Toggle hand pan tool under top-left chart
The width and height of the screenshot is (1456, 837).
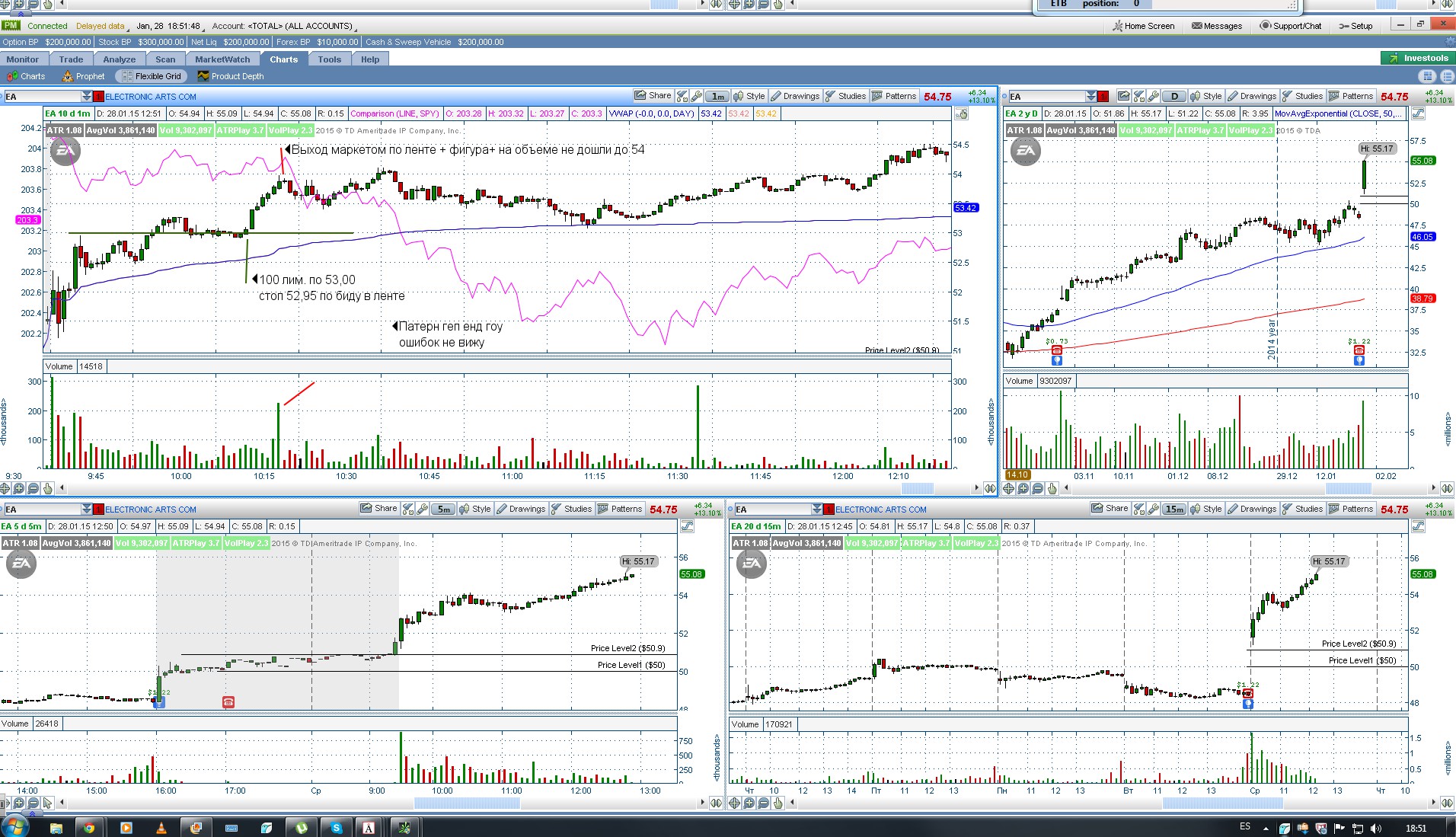coord(48,488)
